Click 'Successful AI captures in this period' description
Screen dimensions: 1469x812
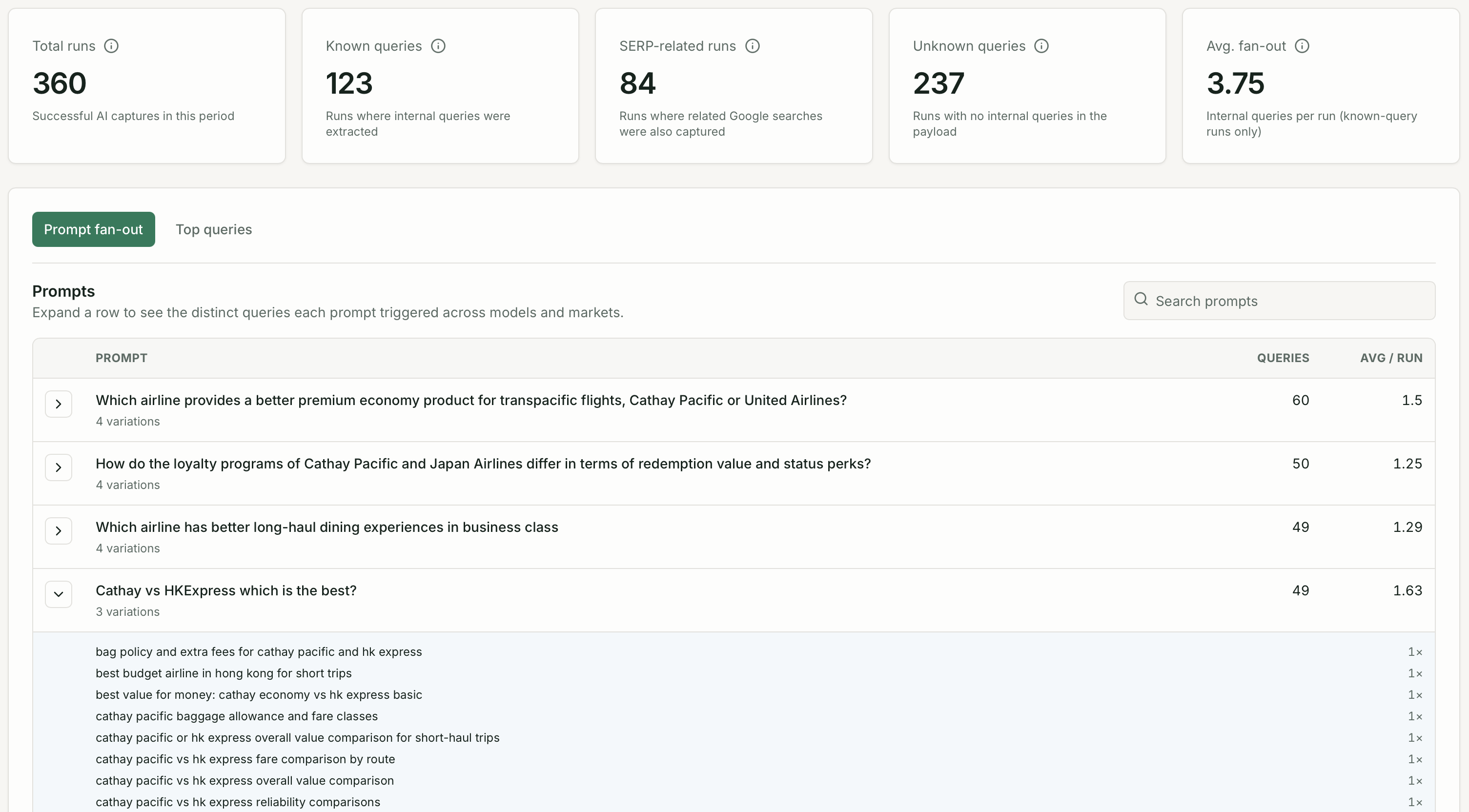pyautogui.click(x=133, y=116)
